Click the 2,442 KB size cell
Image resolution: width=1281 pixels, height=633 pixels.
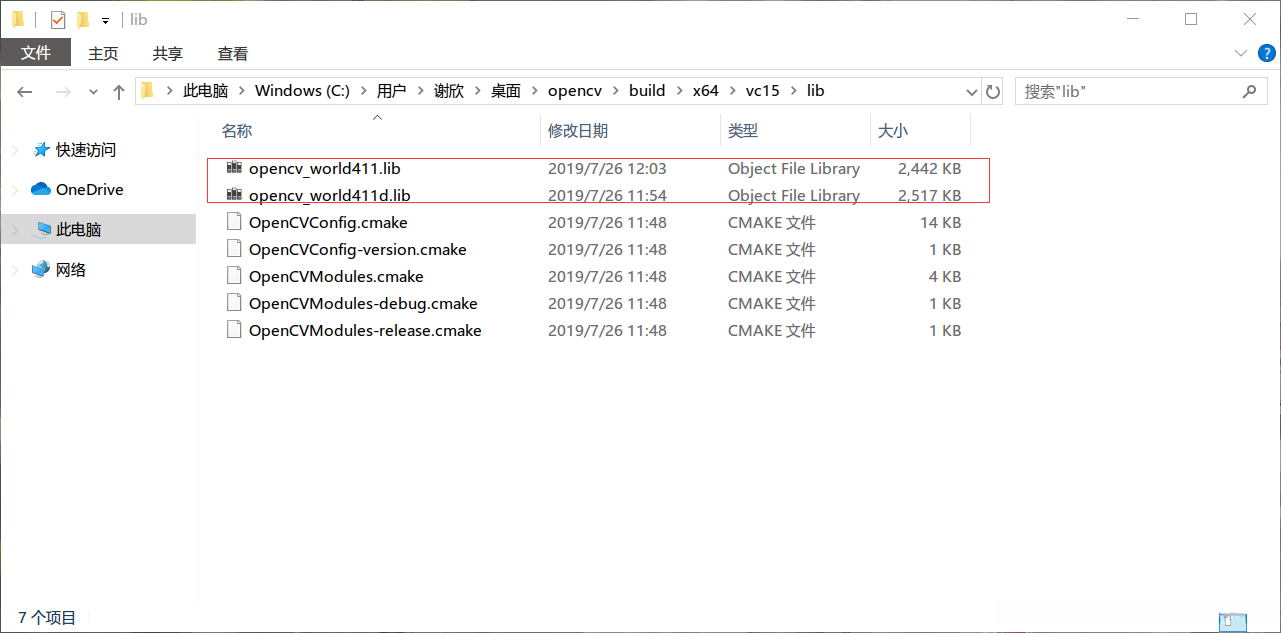[x=929, y=169]
